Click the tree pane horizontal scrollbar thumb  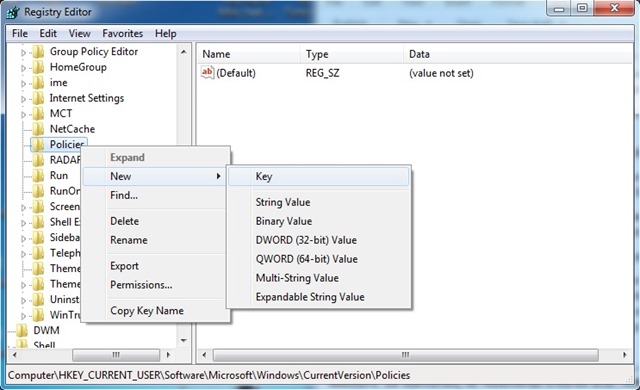pyautogui.click(x=116, y=355)
